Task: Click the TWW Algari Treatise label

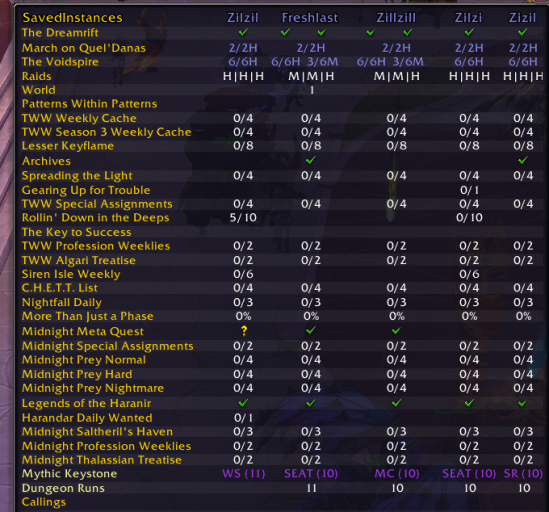Action: click(x=78, y=260)
